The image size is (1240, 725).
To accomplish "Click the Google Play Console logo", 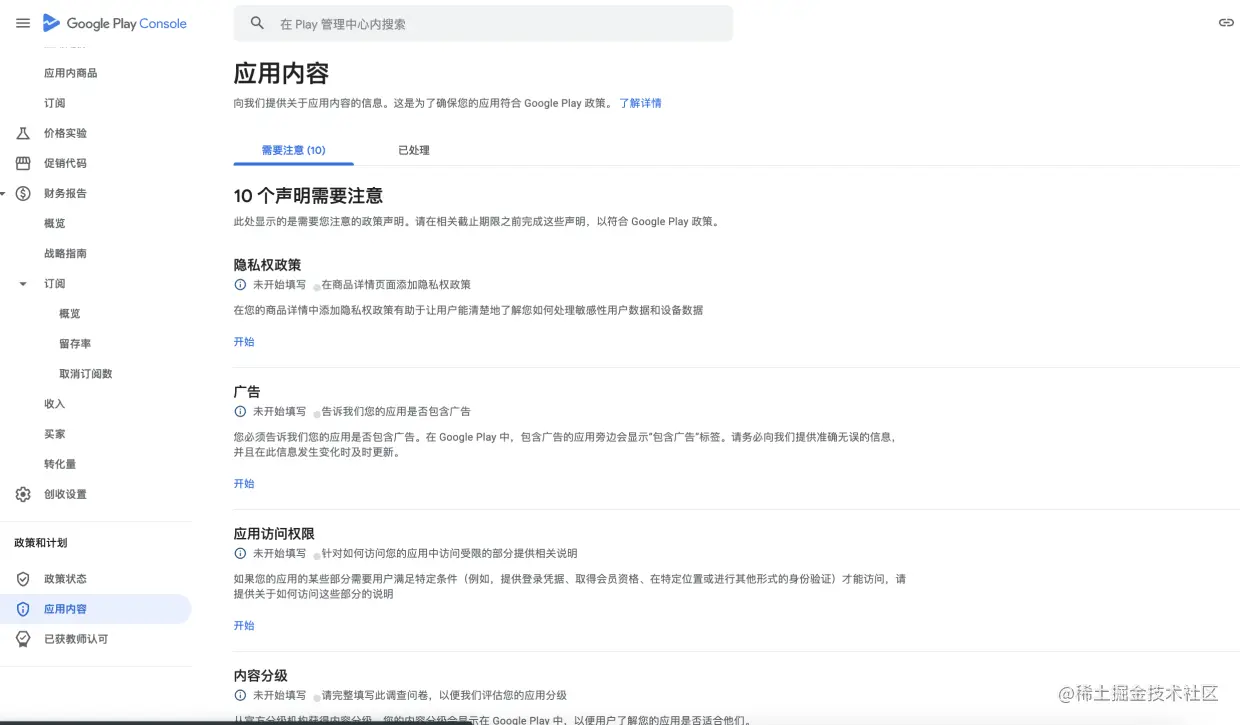I will (x=115, y=22).
